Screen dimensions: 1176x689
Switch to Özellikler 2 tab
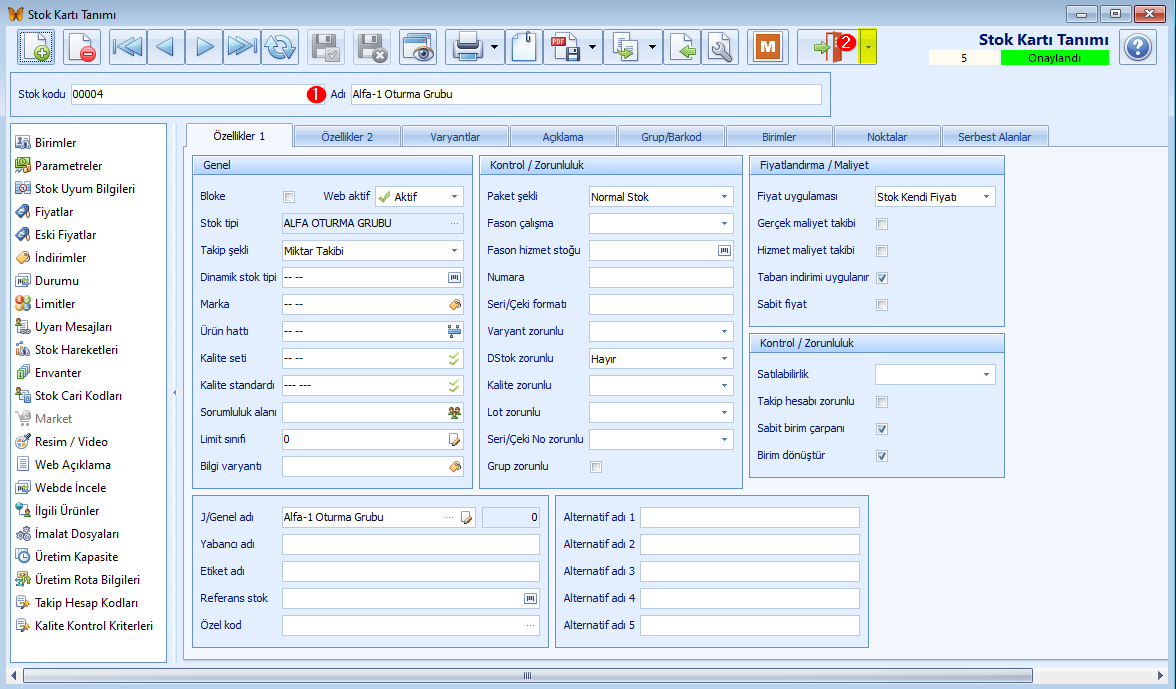[x=347, y=136]
